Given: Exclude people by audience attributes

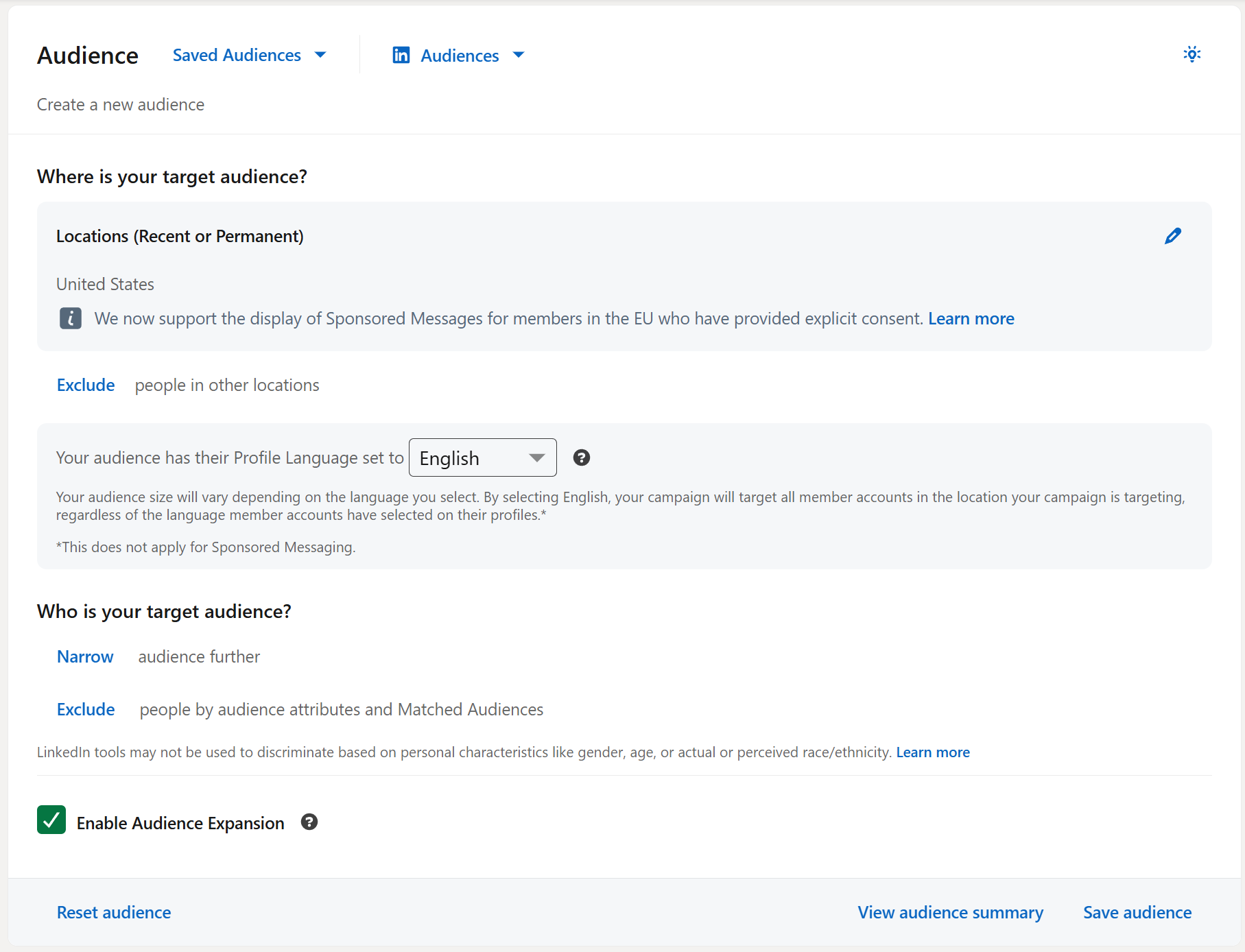Looking at the screenshot, I should (x=86, y=709).
